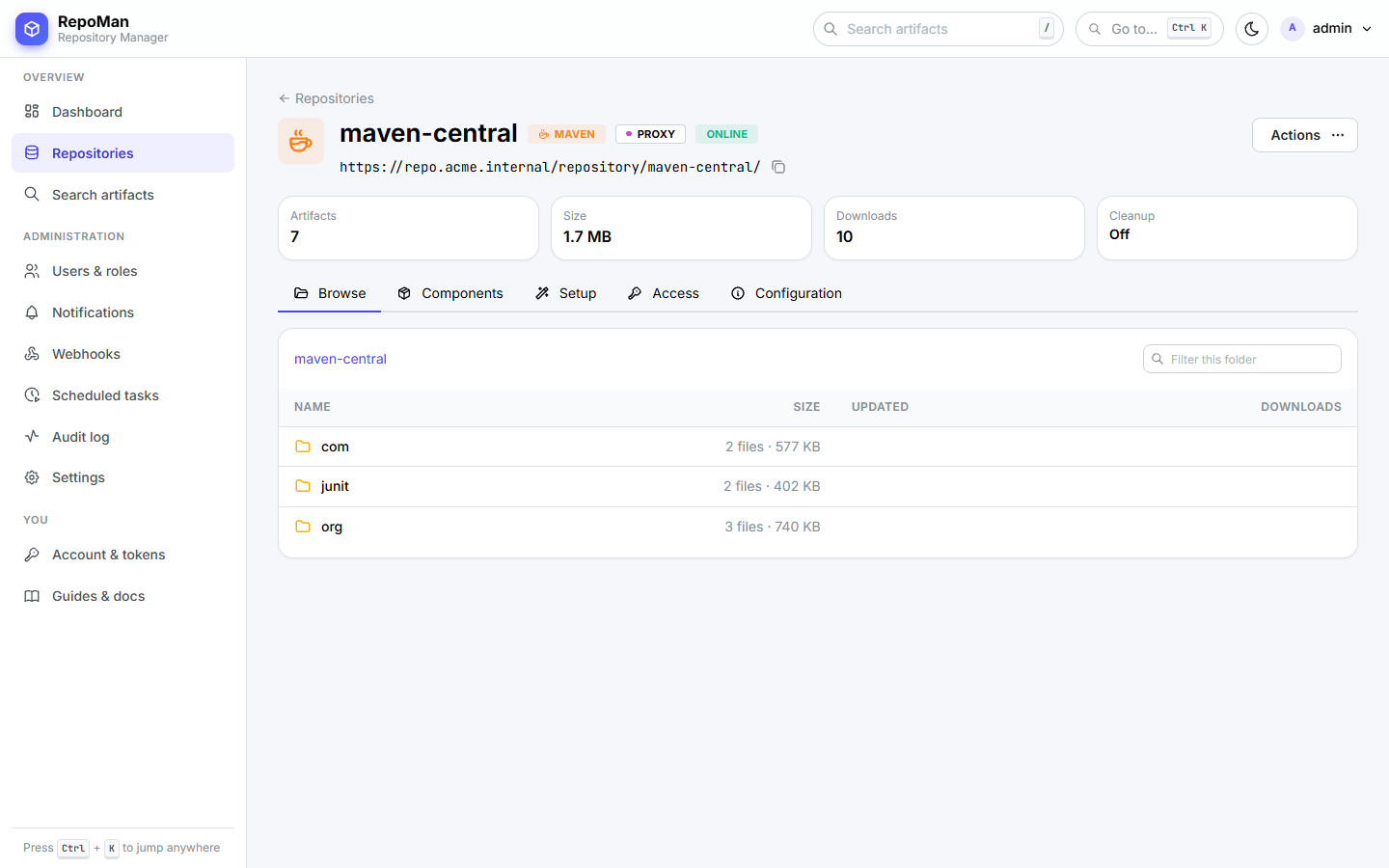This screenshot has height=868, width=1389.
Task: Open the Go to... quick jump box
Action: [1149, 29]
